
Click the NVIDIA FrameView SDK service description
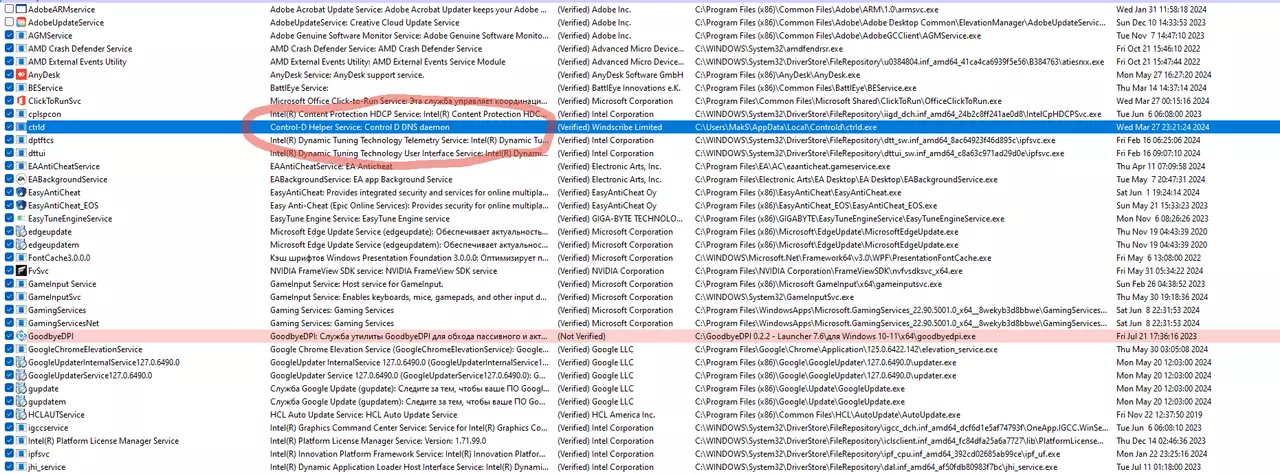pyautogui.click(x=383, y=270)
